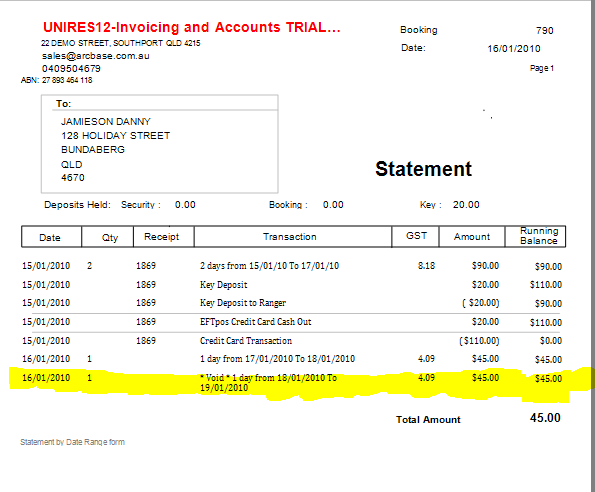Click postcode 4670

pyautogui.click(x=73, y=178)
